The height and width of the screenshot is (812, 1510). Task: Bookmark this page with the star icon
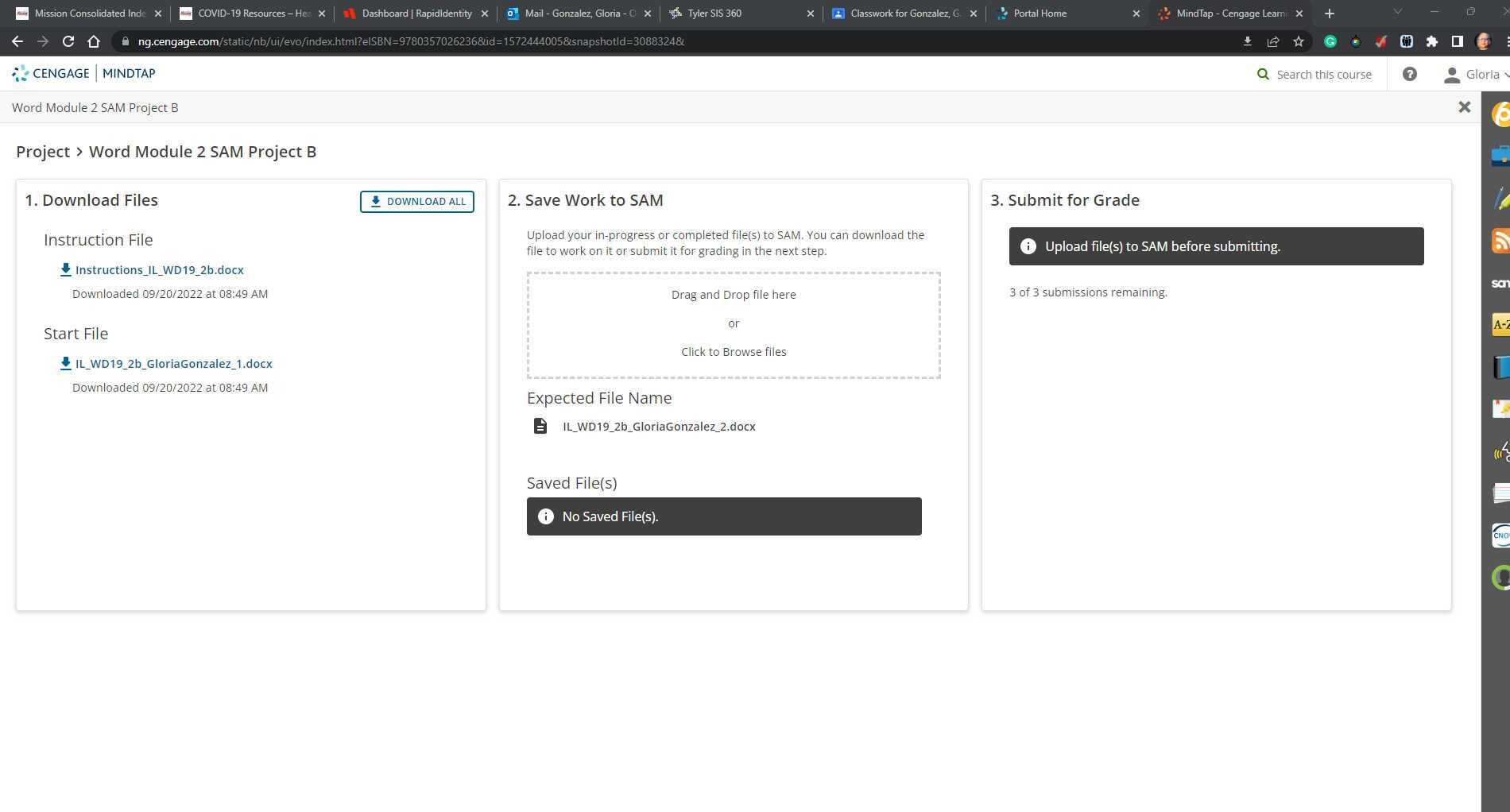[1297, 41]
